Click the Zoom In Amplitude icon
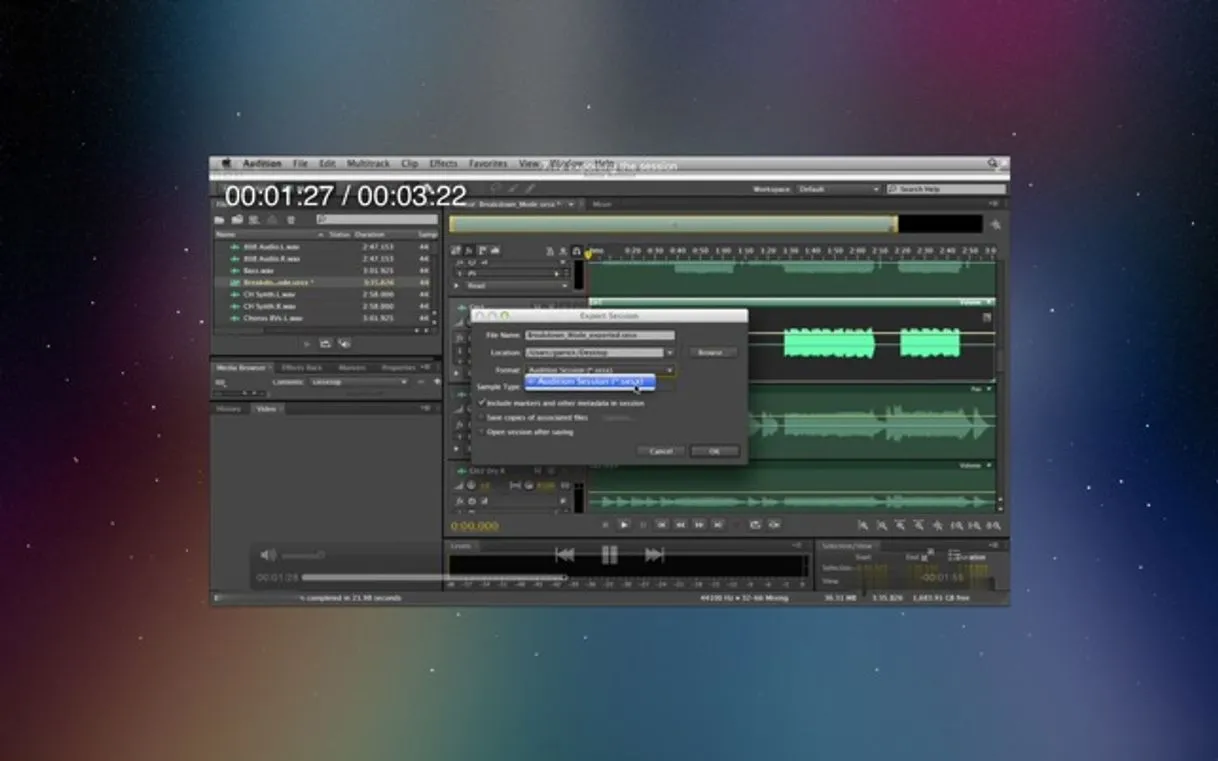 click(x=863, y=525)
